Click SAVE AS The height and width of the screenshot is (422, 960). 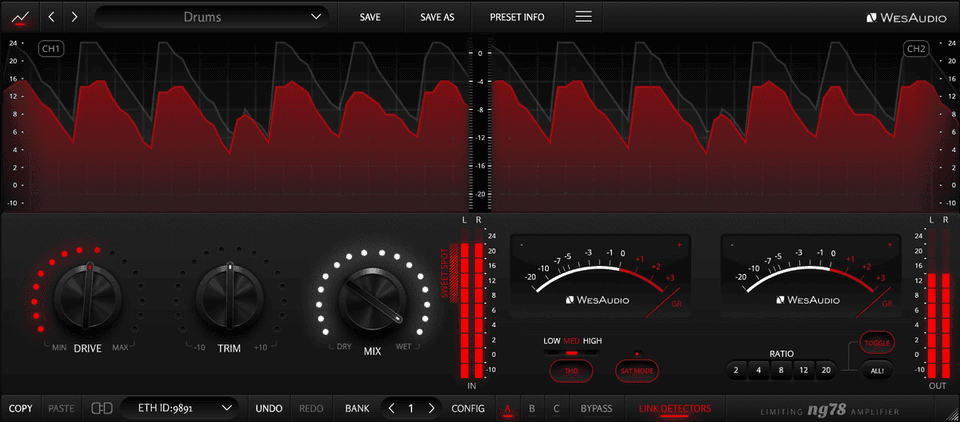click(x=437, y=17)
